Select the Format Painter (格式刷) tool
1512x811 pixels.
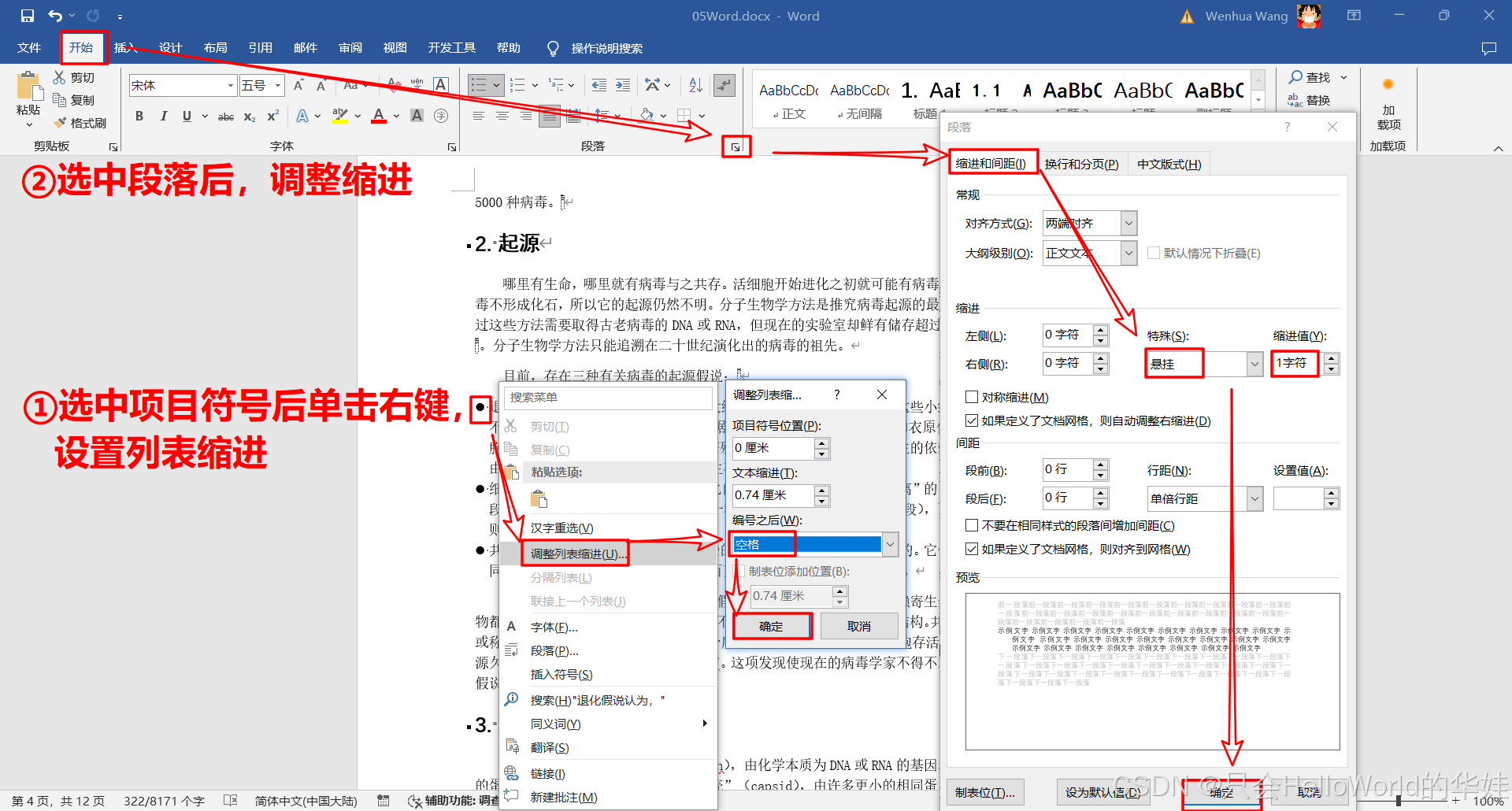(x=80, y=123)
